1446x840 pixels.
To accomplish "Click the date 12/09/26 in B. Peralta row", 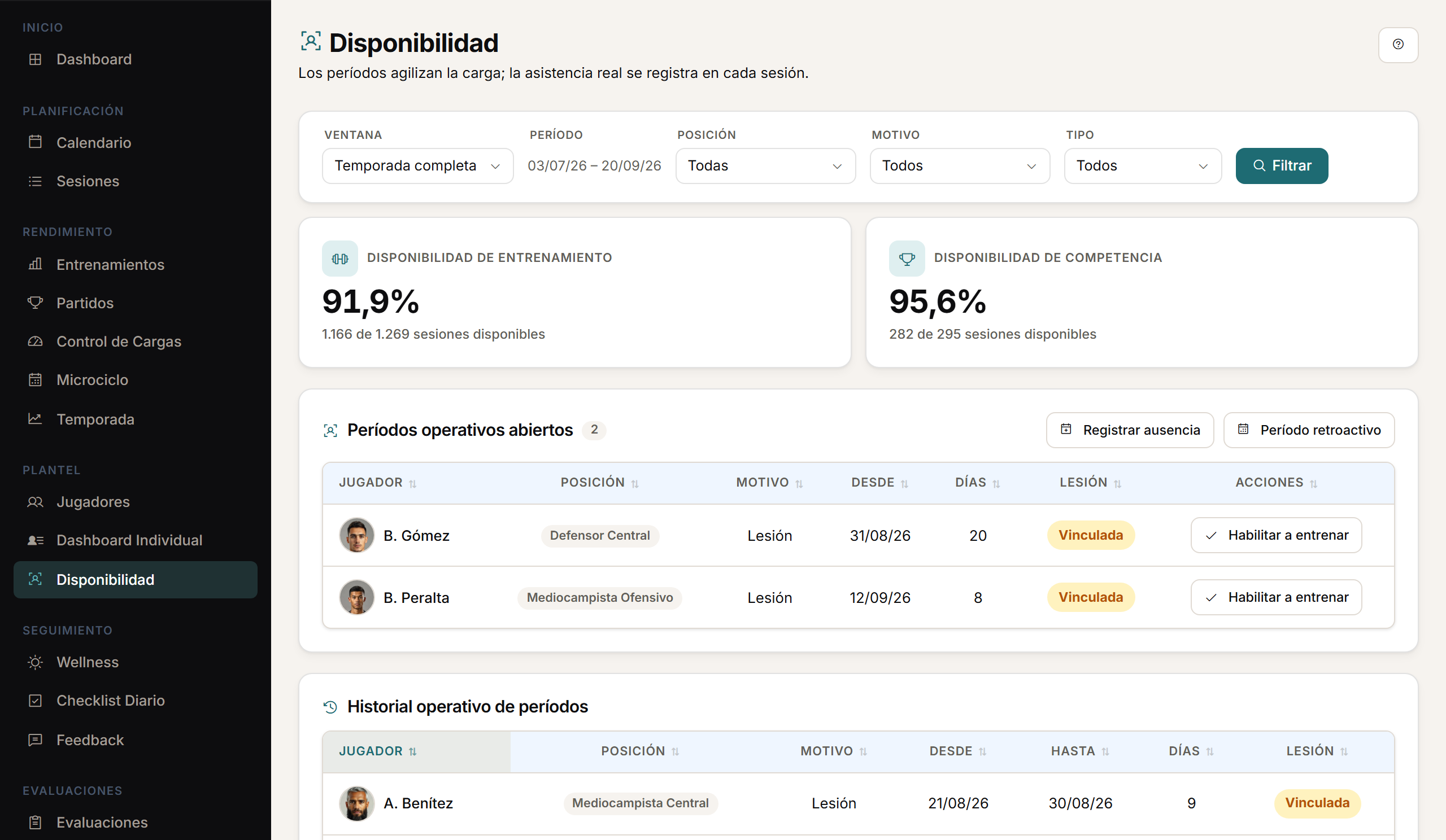I will (879, 597).
